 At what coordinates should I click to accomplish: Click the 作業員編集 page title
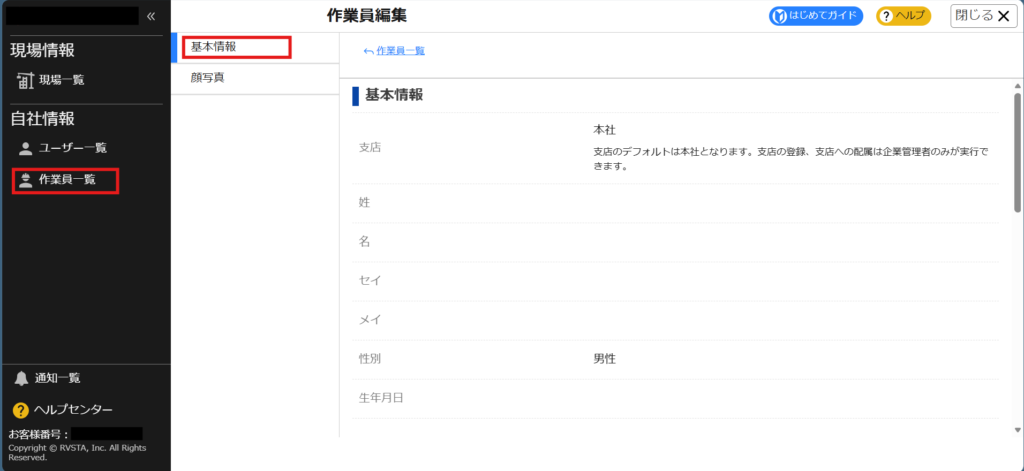367,16
